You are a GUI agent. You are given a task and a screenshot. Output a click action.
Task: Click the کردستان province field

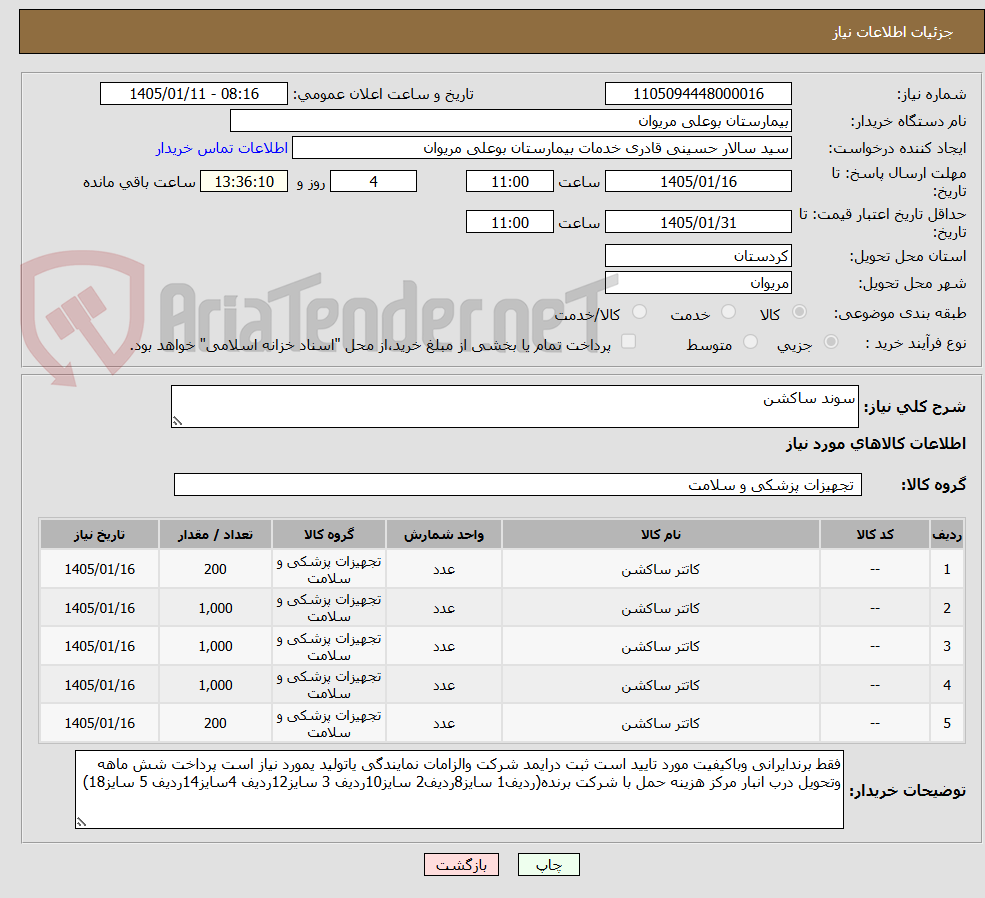(x=698, y=256)
